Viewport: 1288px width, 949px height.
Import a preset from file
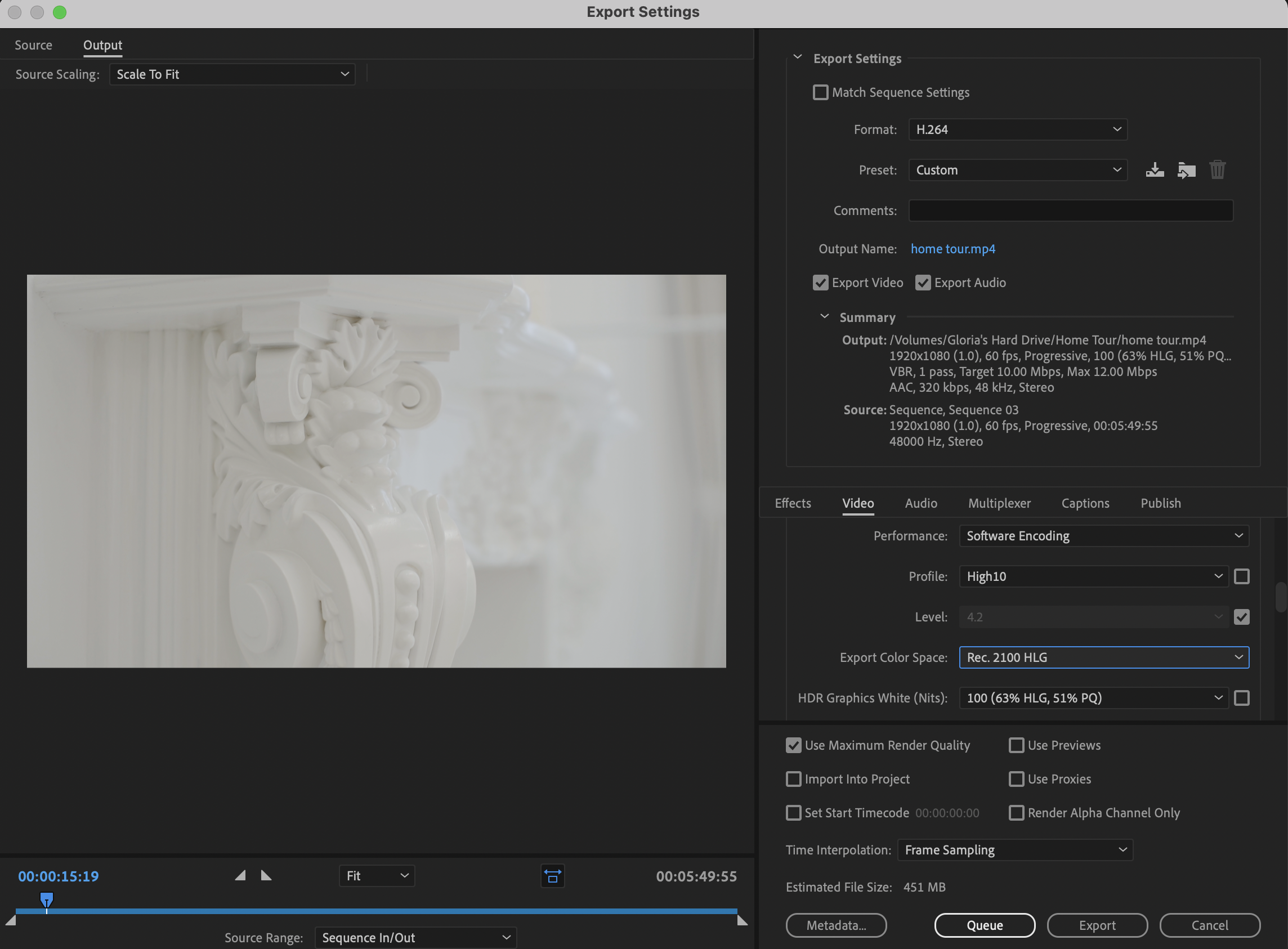tap(1186, 169)
